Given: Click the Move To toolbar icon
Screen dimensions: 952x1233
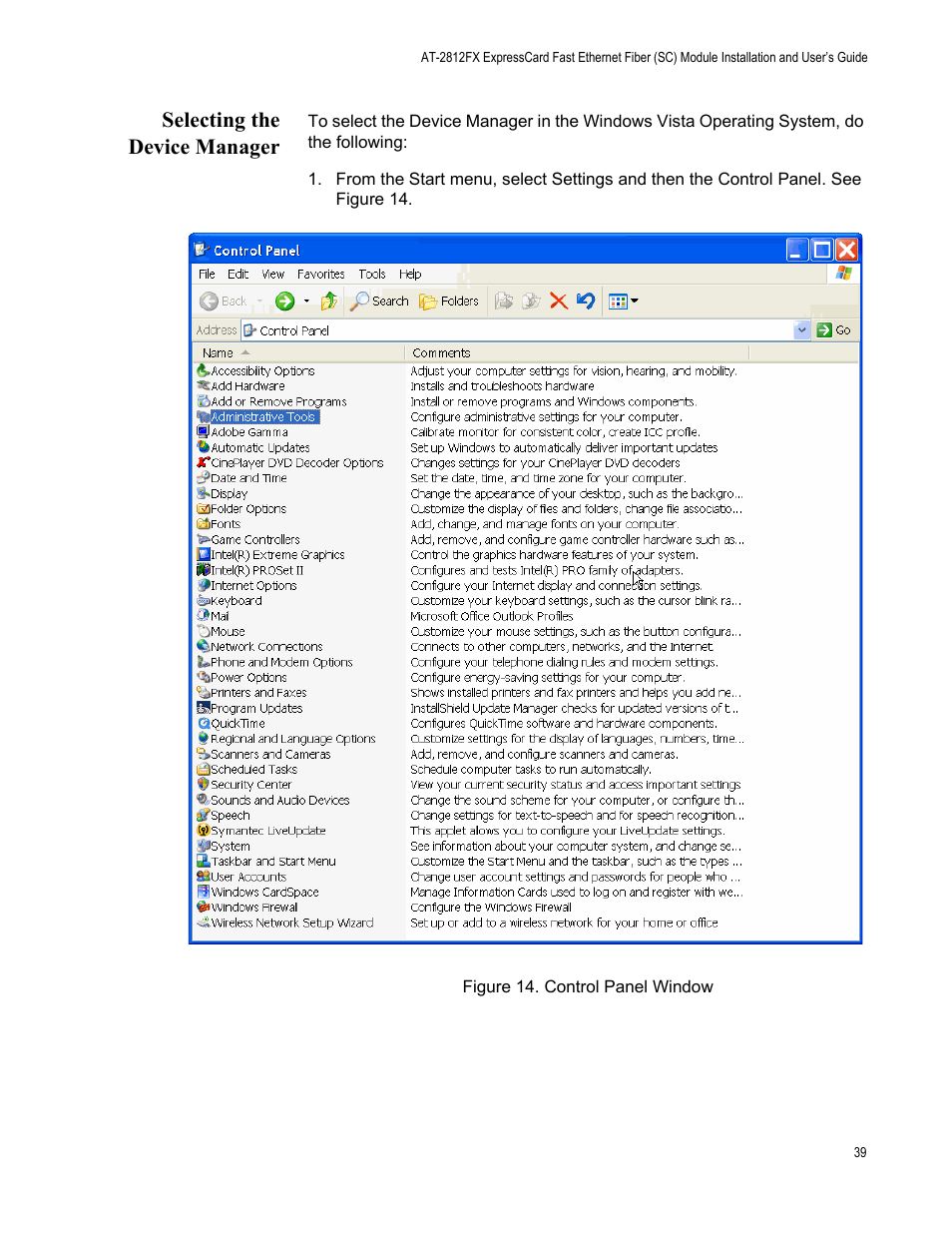Looking at the screenshot, I should pos(504,302).
